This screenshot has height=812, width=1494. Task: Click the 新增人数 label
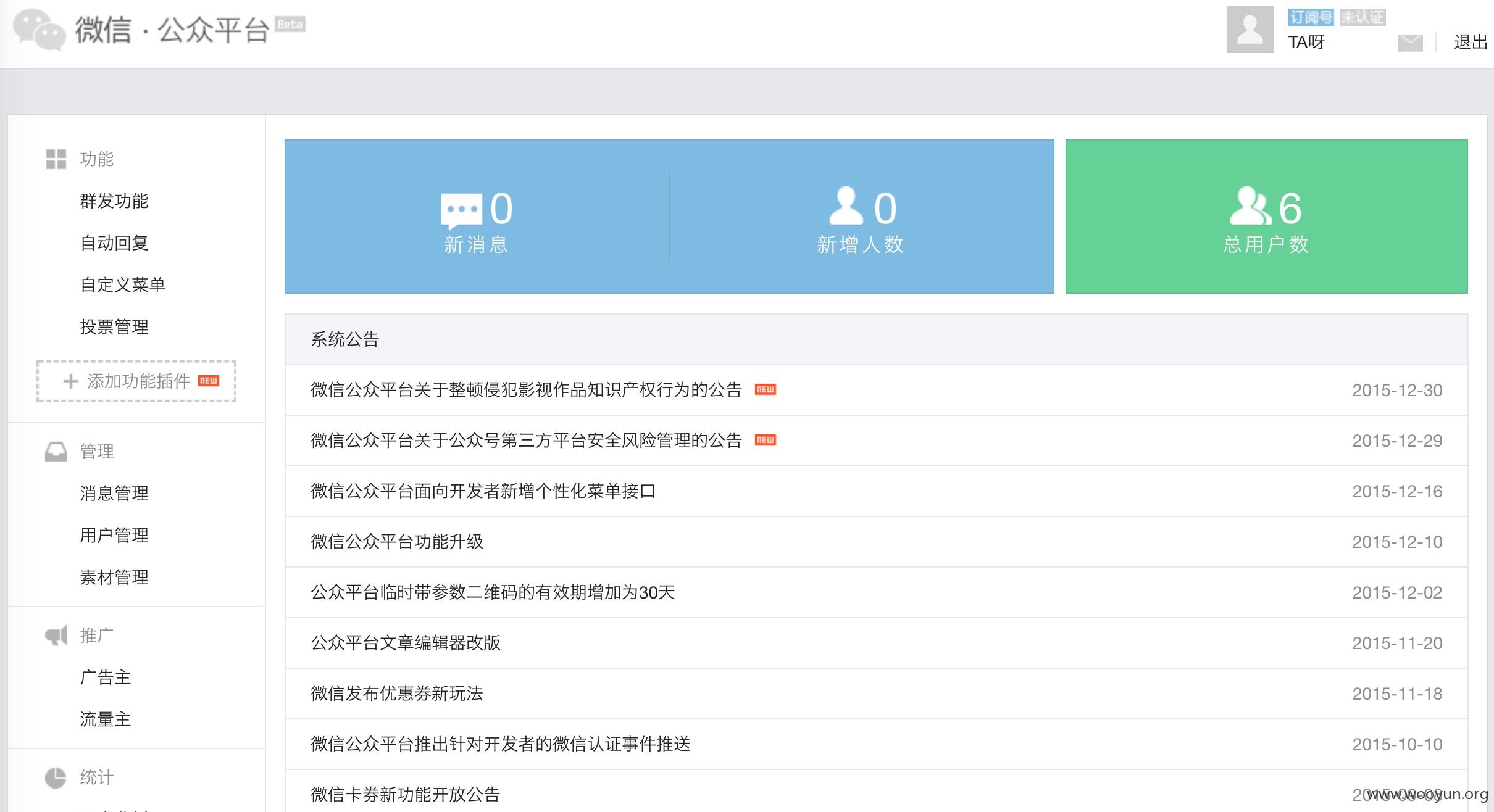click(860, 245)
